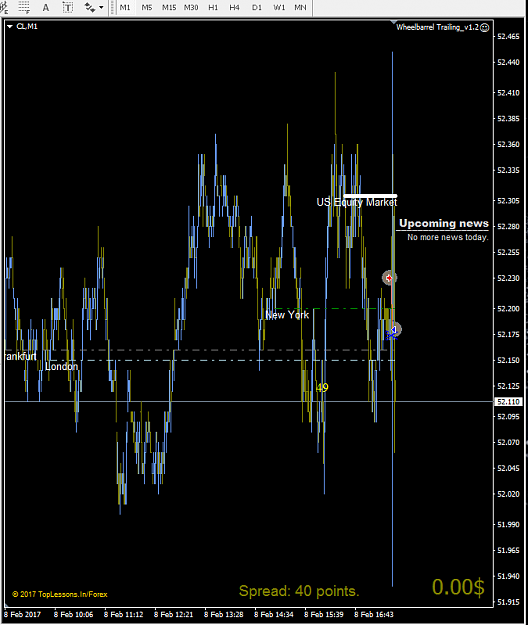Click the 8 Feb 10:06 time label

coord(73,614)
